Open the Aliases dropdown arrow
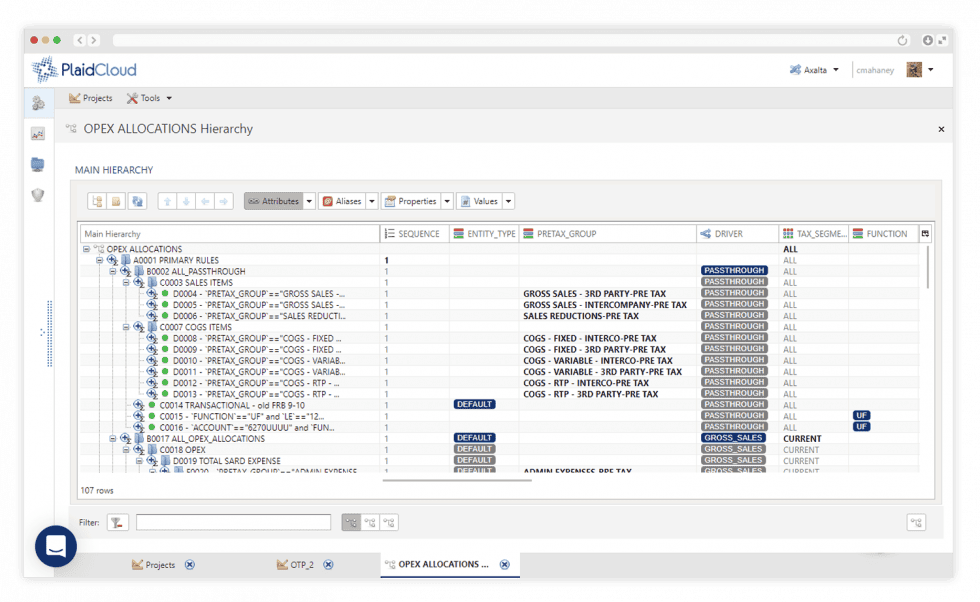This screenshot has width=980, height=602. (372, 201)
